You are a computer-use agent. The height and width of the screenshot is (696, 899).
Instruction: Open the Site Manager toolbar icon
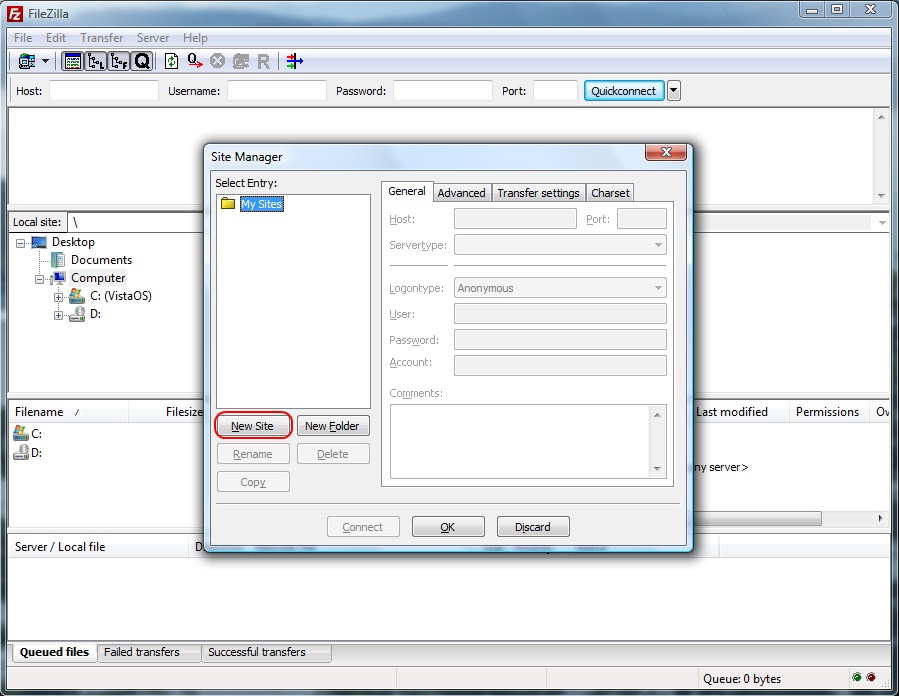[x=26, y=61]
